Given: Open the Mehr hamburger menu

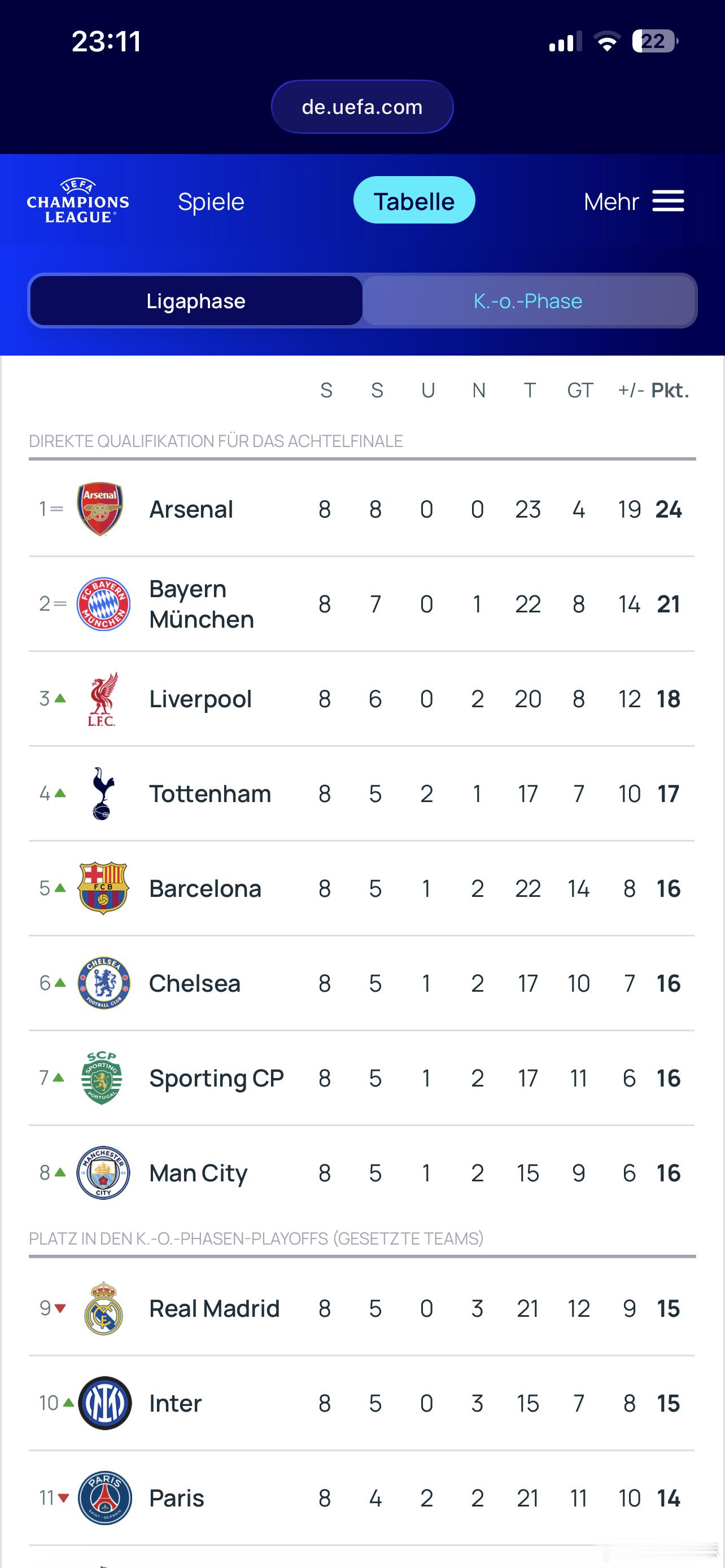Looking at the screenshot, I should coord(668,201).
